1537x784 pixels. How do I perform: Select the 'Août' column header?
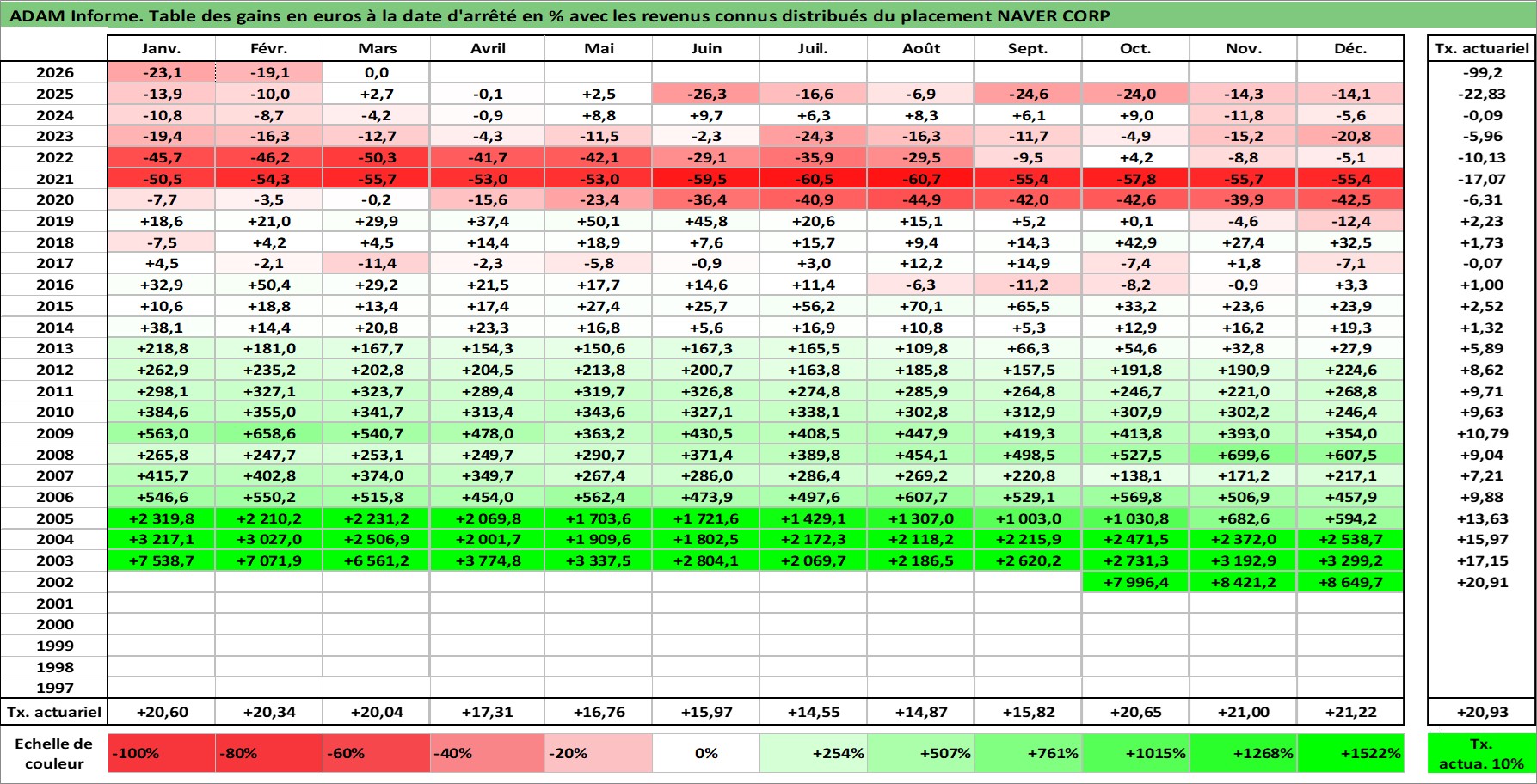pyautogui.click(x=921, y=49)
